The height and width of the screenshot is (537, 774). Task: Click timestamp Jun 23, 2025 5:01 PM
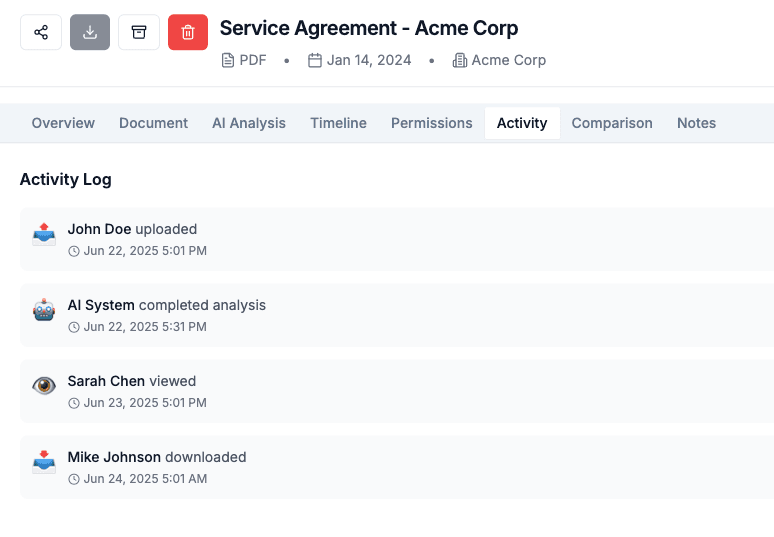coord(145,403)
